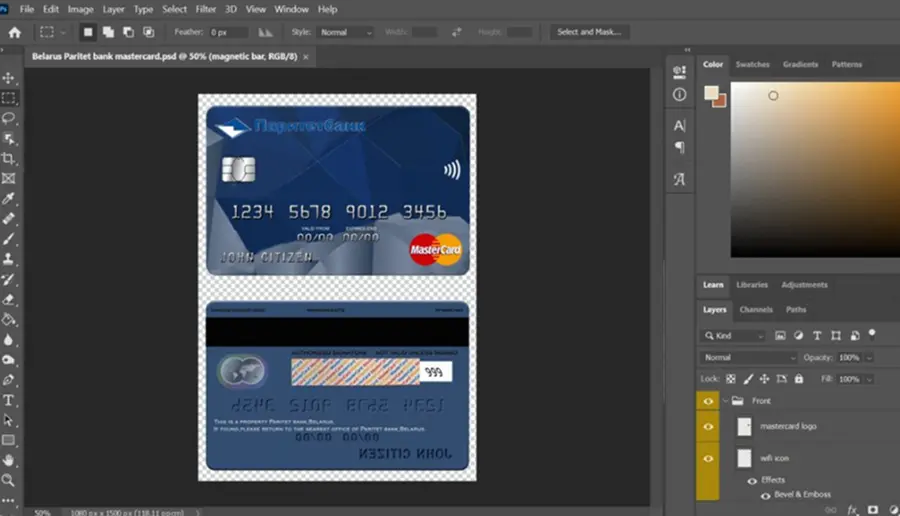Select the Lasso tool
This screenshot has width=900, height=516.
click(9, 118)
